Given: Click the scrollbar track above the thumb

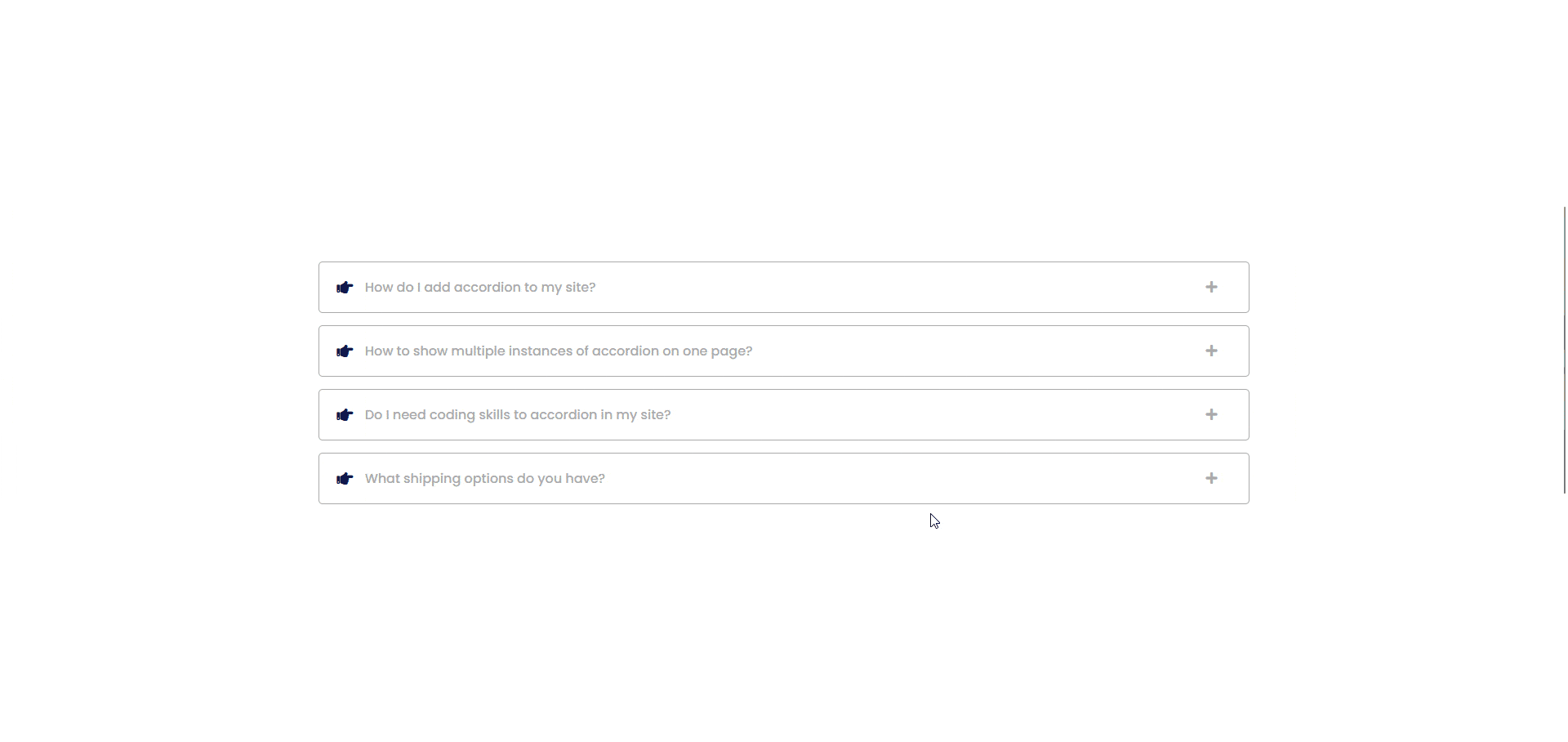Looking at the screenshot, I should pos(1564,103).
